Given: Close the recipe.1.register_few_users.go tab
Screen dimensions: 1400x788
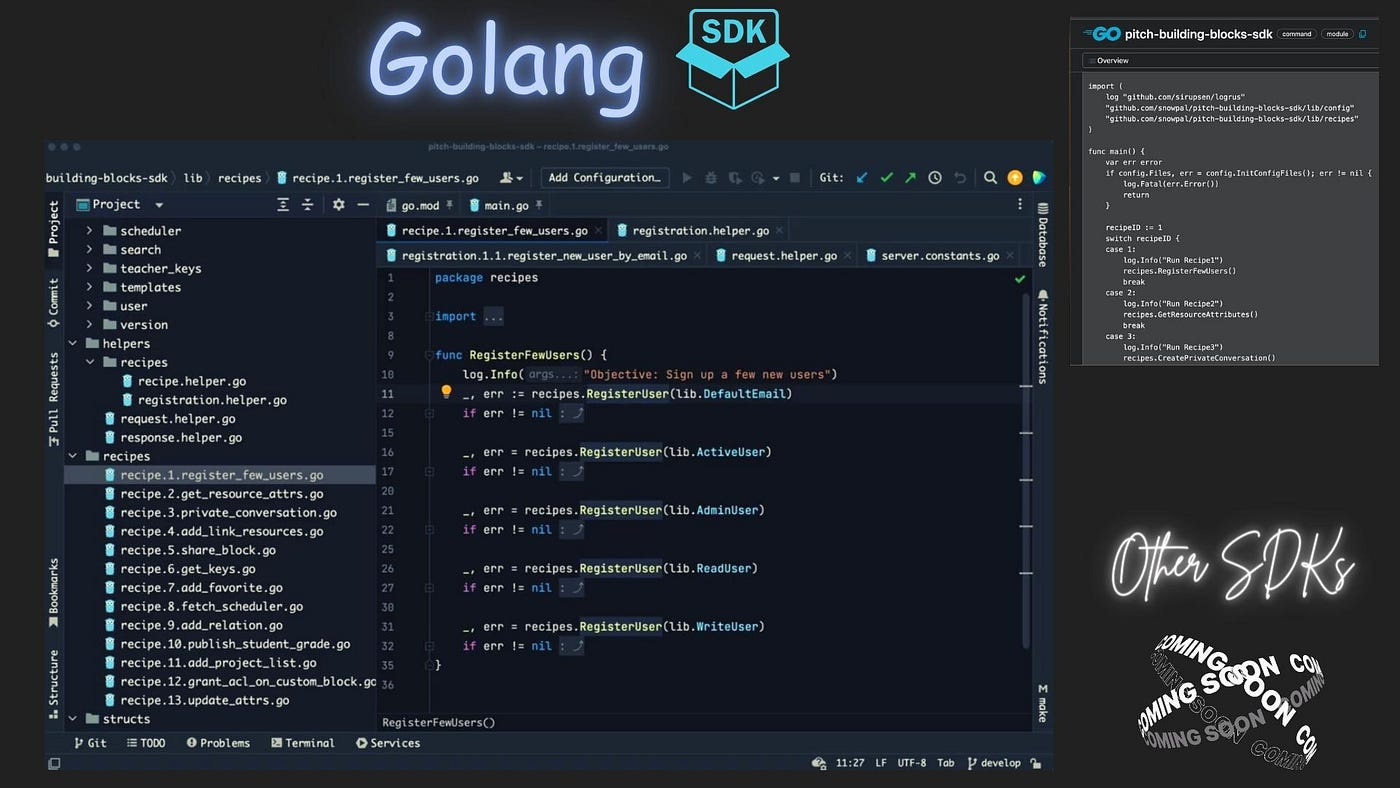Looking at the screenshot, I should 598,231.
